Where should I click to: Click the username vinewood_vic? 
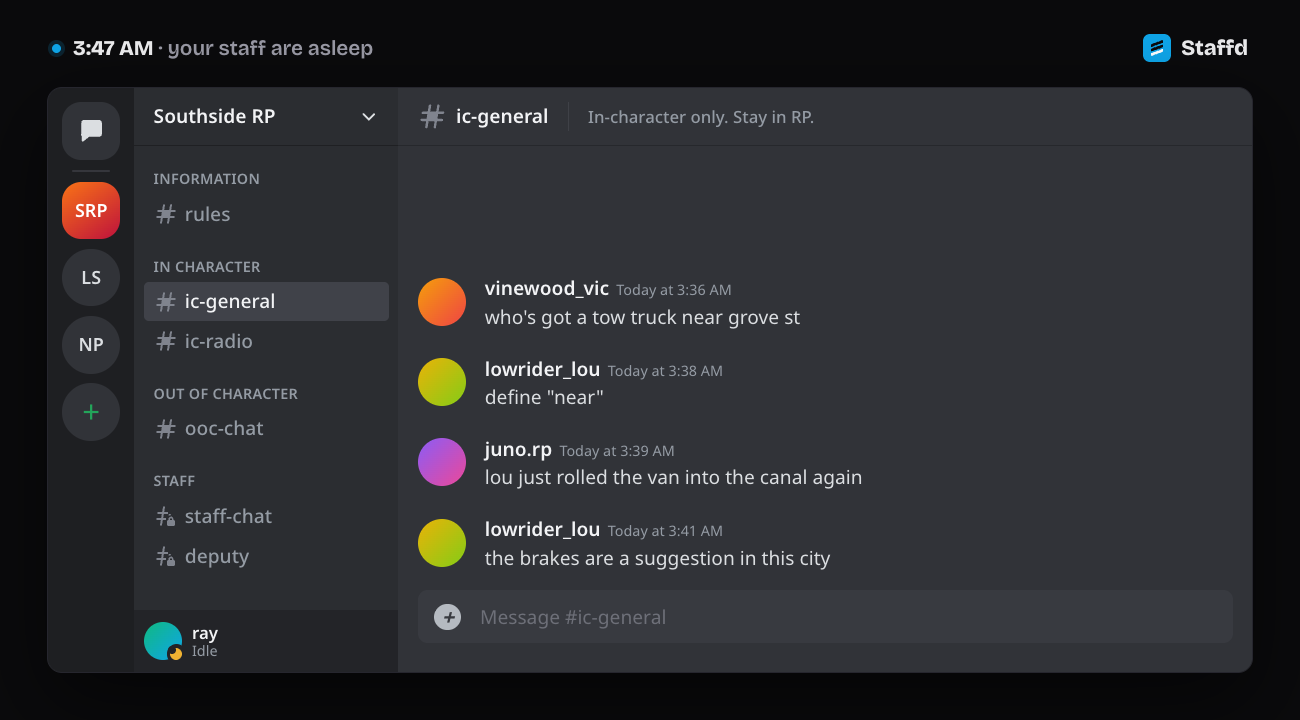pyautogui.click(x=546, y=288)
